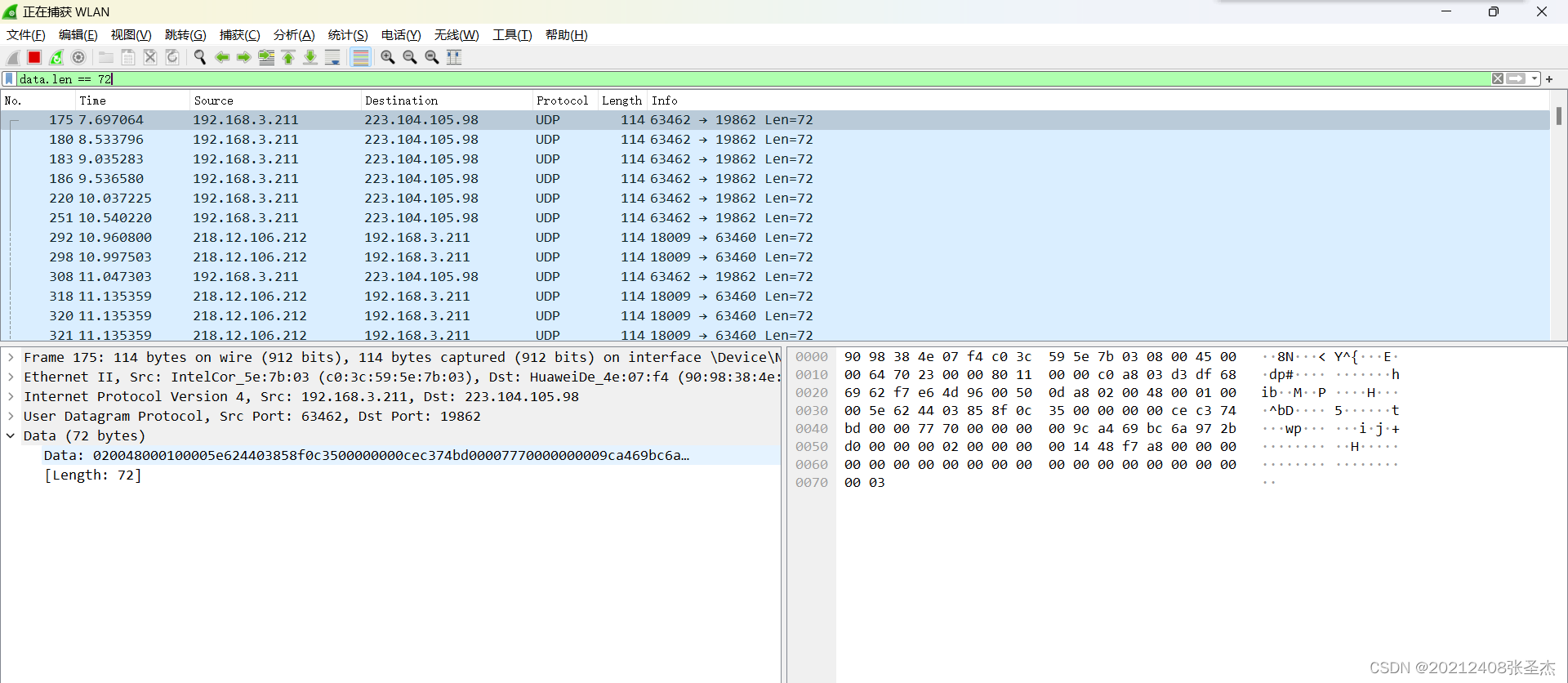
Task: Open capture options gear icon
Action: [x=78, y=57]
